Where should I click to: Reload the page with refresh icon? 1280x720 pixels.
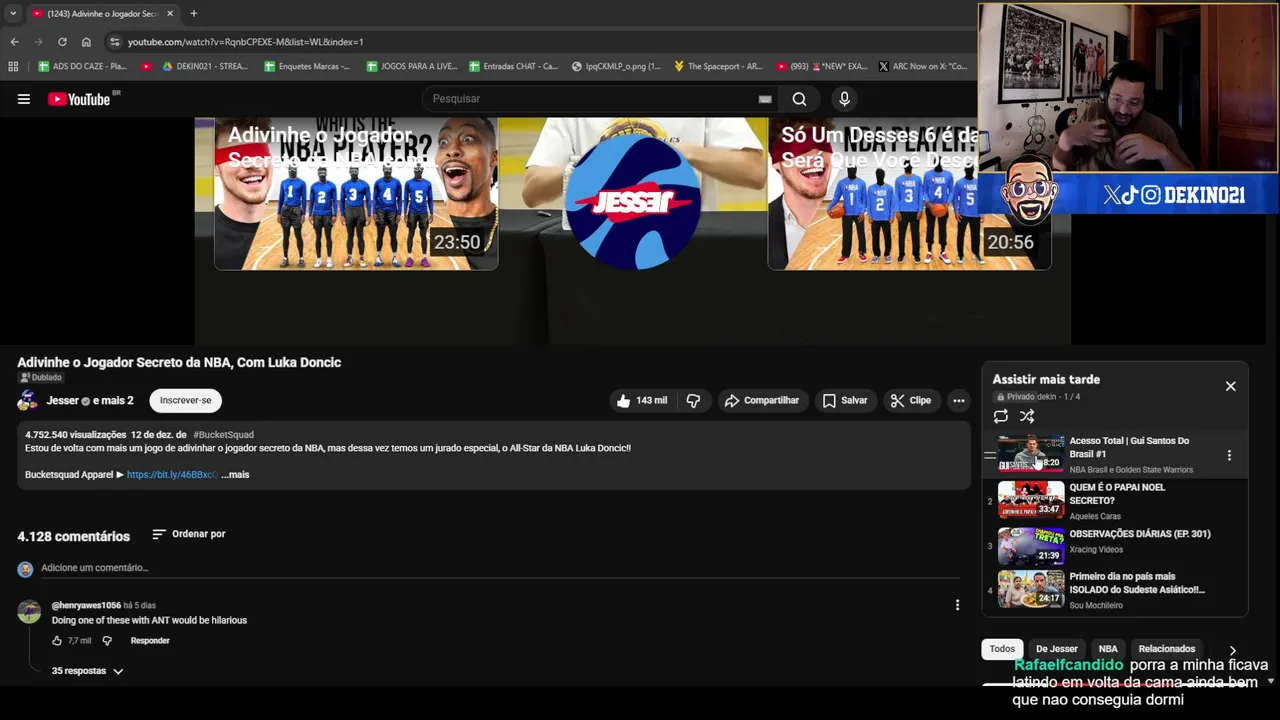62,42
